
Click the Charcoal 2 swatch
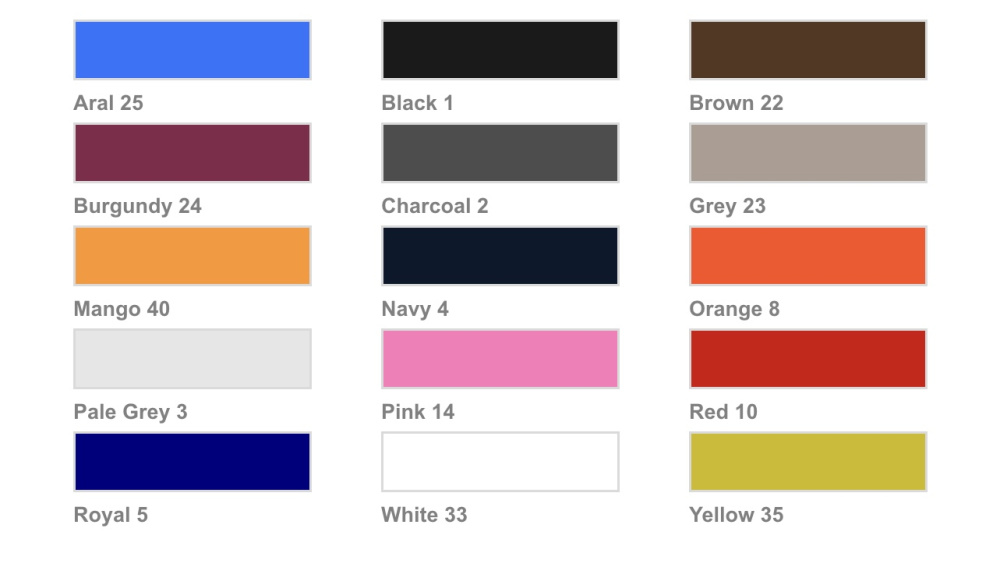click(x=500, y=153)
